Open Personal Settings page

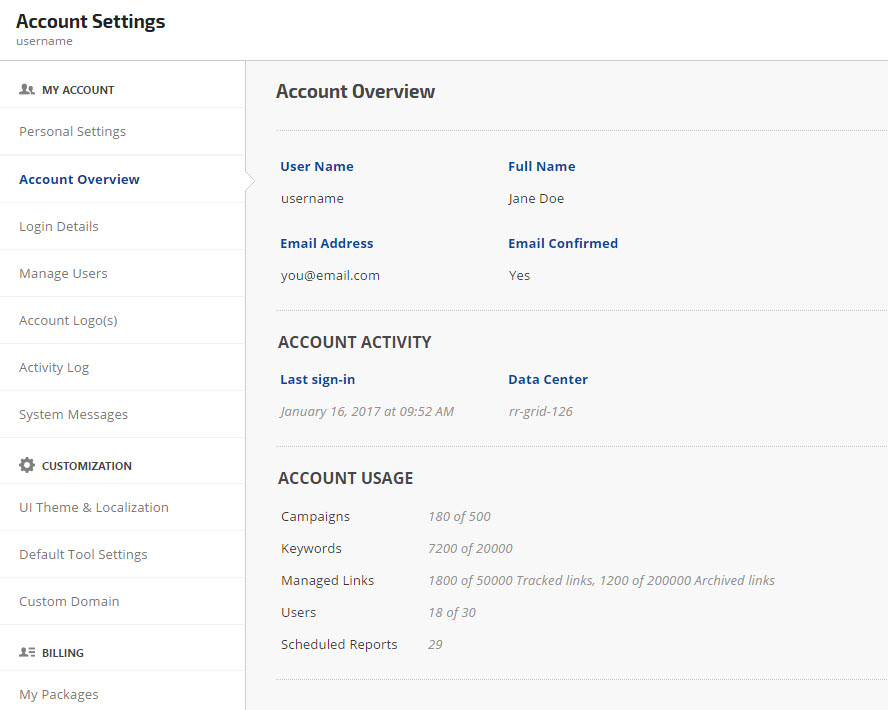pos(72,131)
